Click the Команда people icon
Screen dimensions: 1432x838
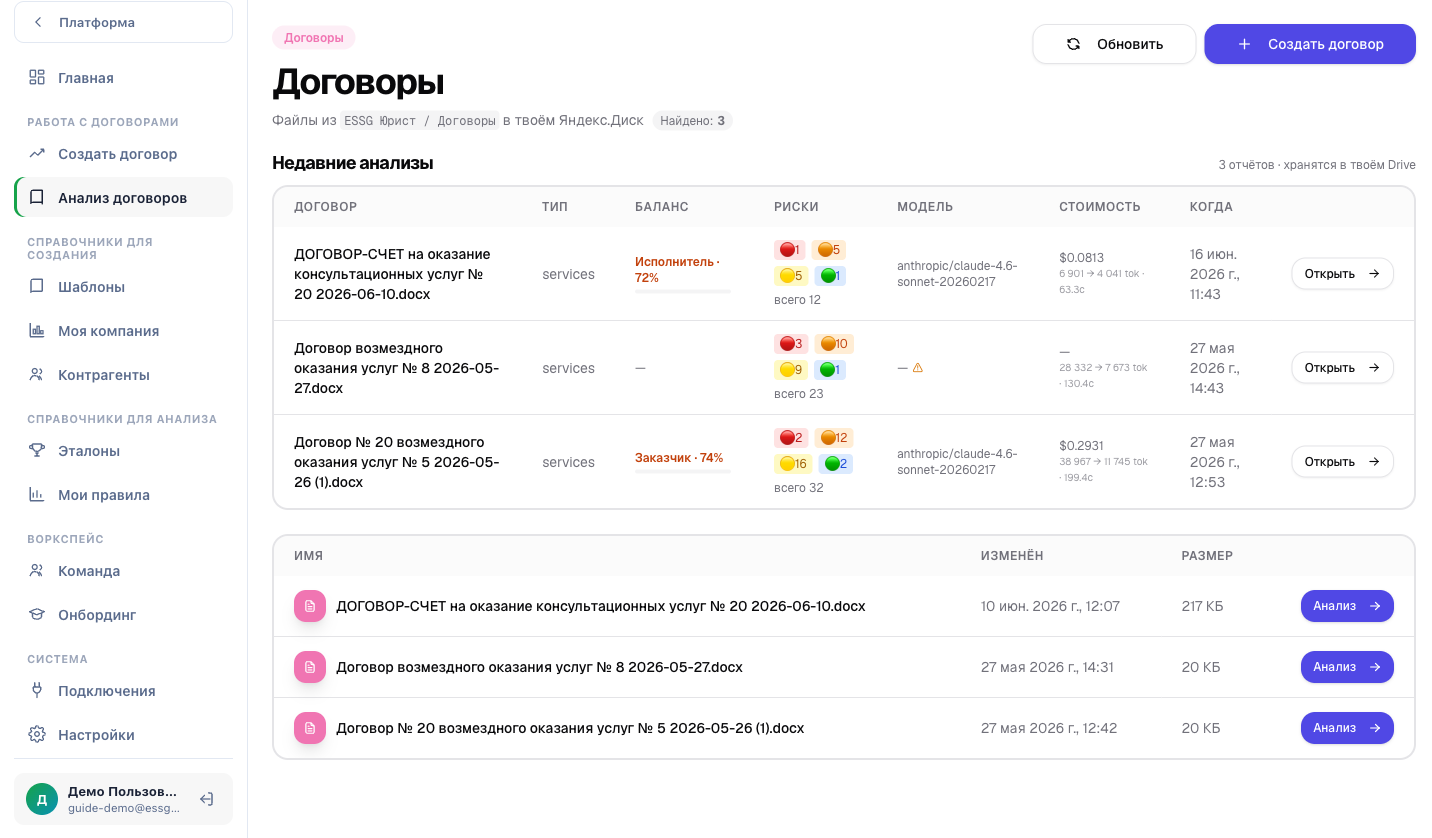coord(37,570)
